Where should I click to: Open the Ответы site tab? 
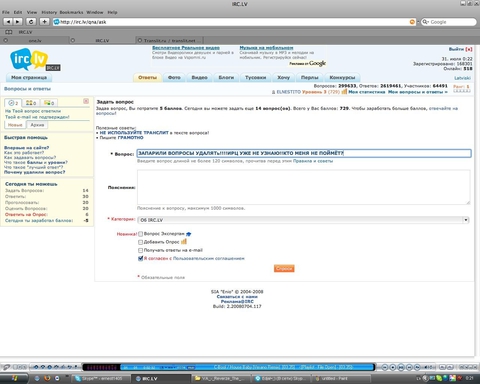pos(147,77)
